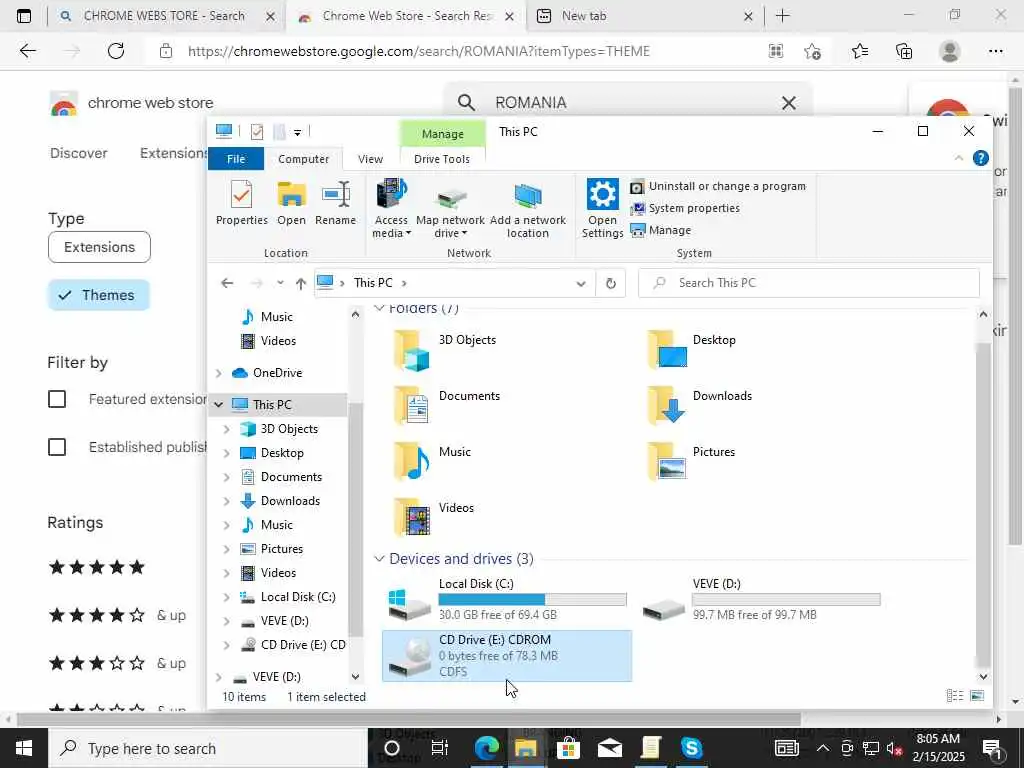Expand 3D Objects in navigation tree
Image resolution: width=1024 pixels, height=768 pixels.
point(227,429)
